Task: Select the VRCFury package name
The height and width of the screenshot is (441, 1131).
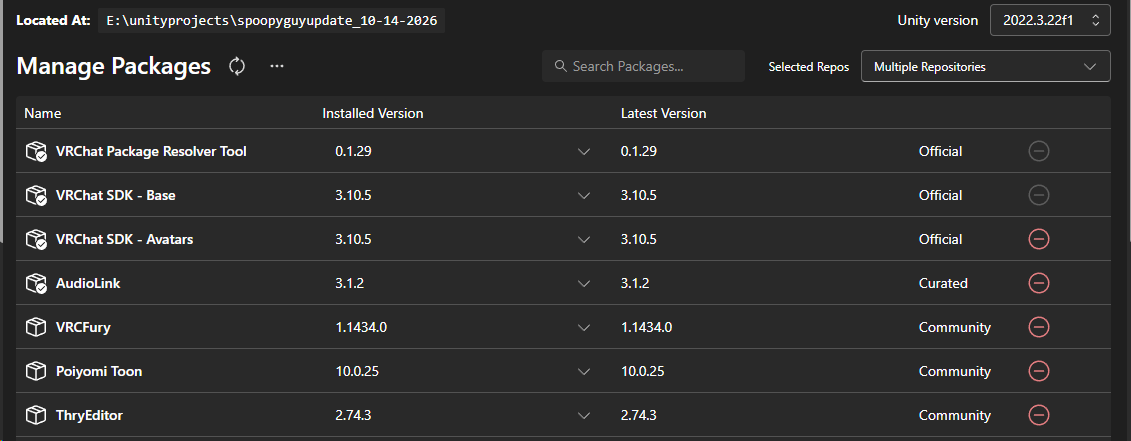Action: (x=83, y=328)
